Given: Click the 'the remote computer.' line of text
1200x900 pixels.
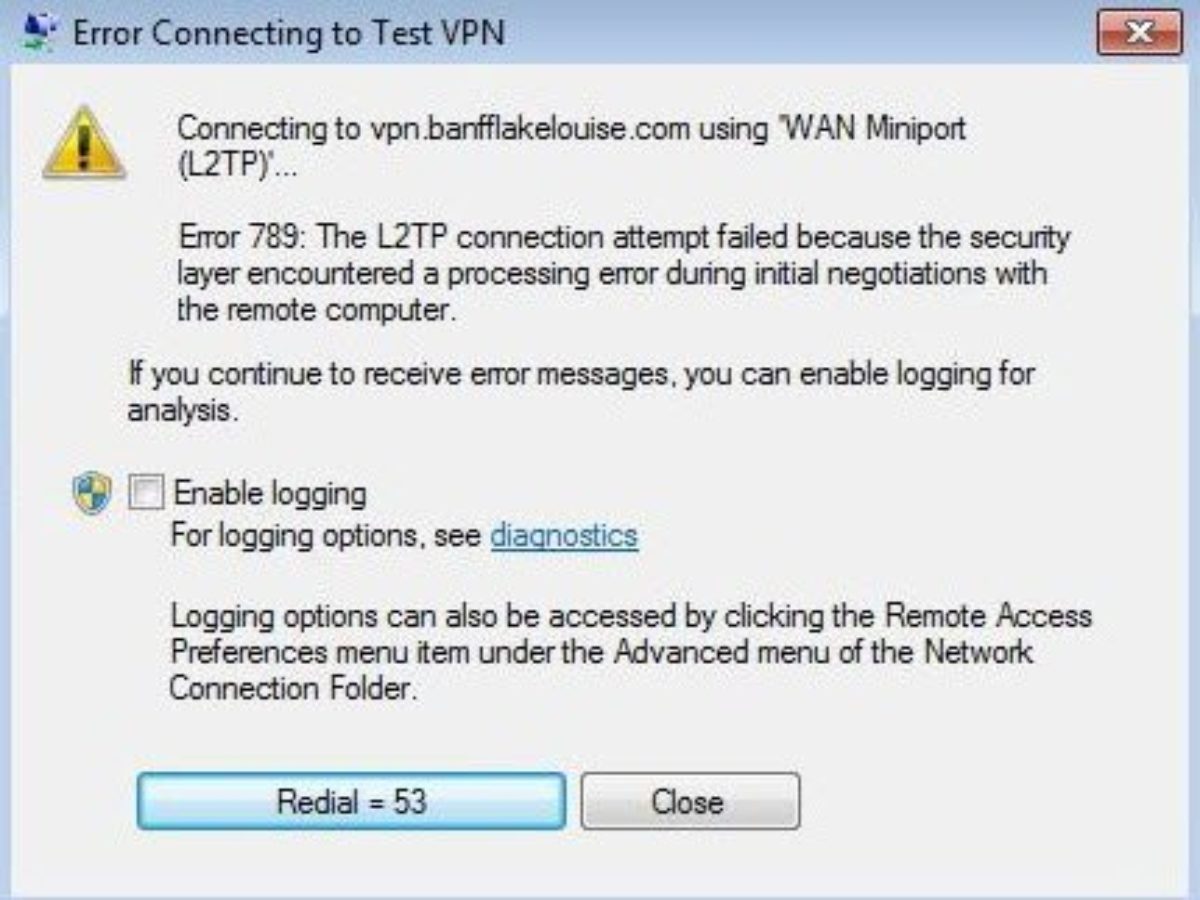Looking at the screenshot, I should [316, 310].
